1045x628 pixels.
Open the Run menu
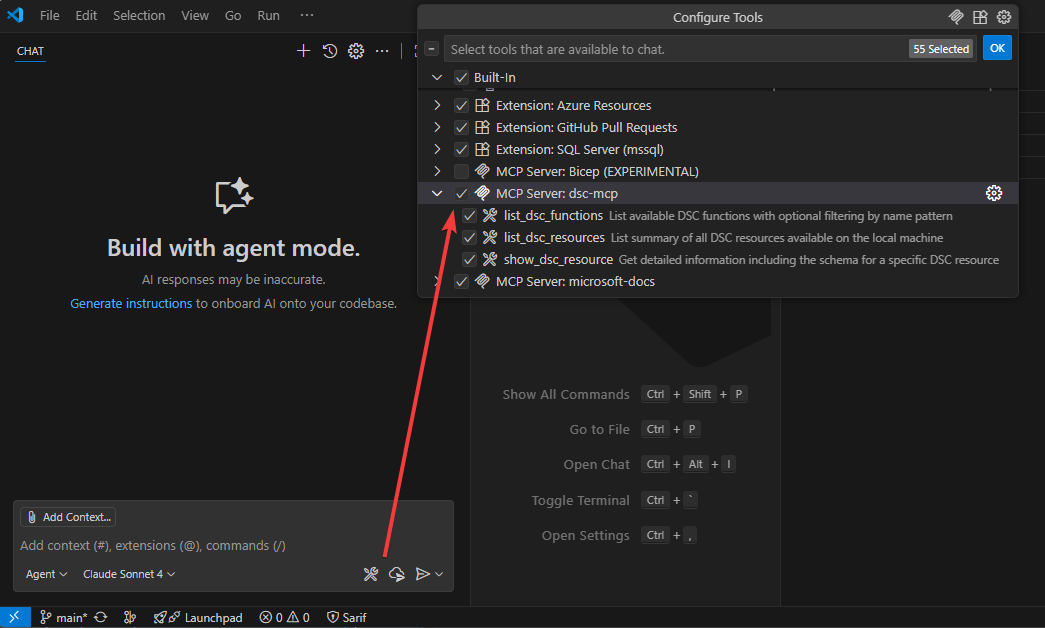(x=268, y=16)
